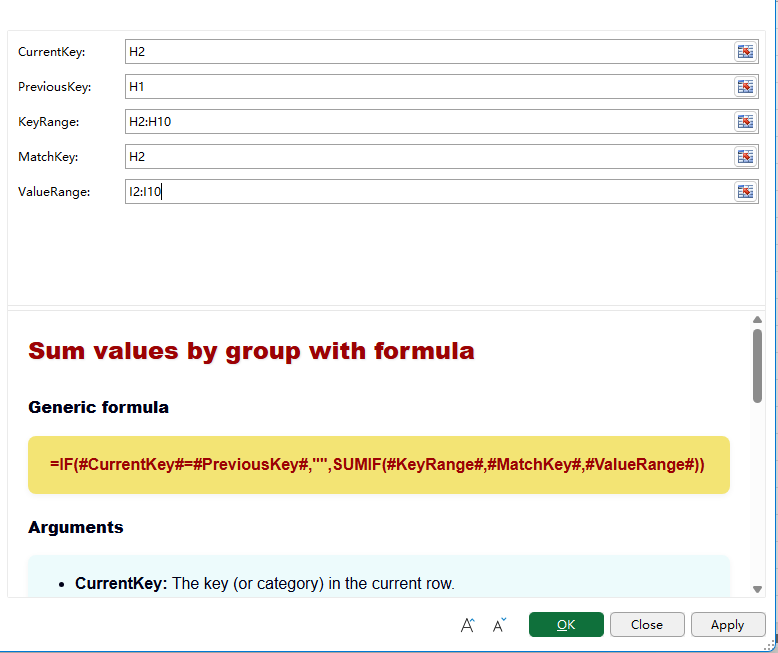Screen dimensions: 778x653
Task: Click the Close button
Action: (x=647, y=625)
